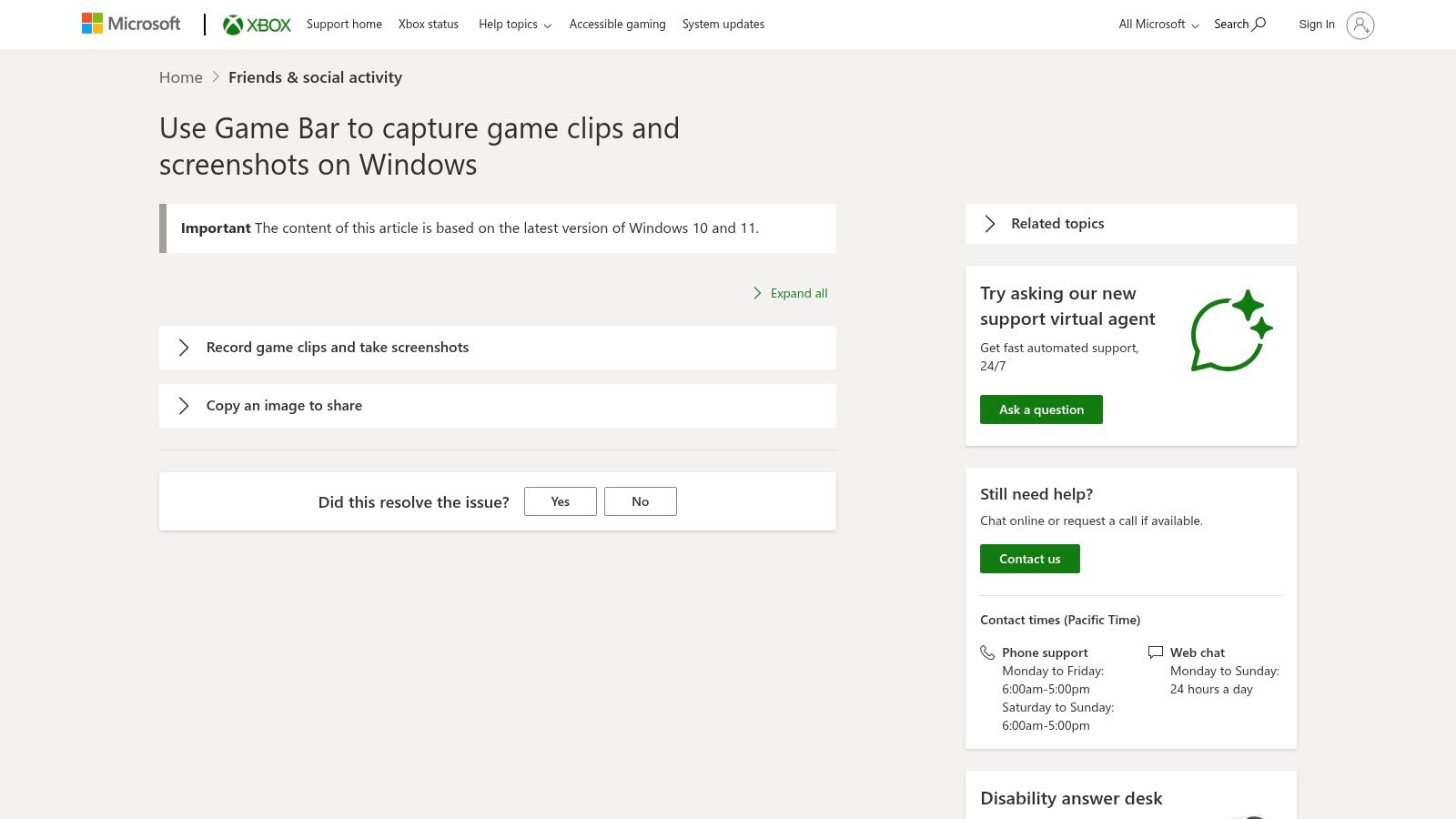
Task: Click the web chat speech bubble icon
Action: (1155, 652)
